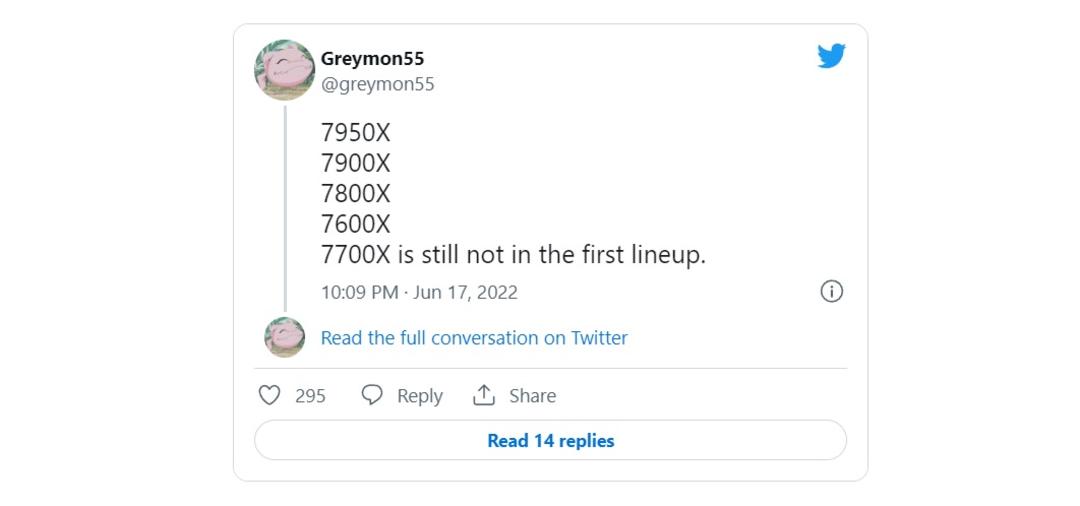Open the Read 14 replies button
The width and height of the screenshot is (1080, 506).
coord(550,441)
